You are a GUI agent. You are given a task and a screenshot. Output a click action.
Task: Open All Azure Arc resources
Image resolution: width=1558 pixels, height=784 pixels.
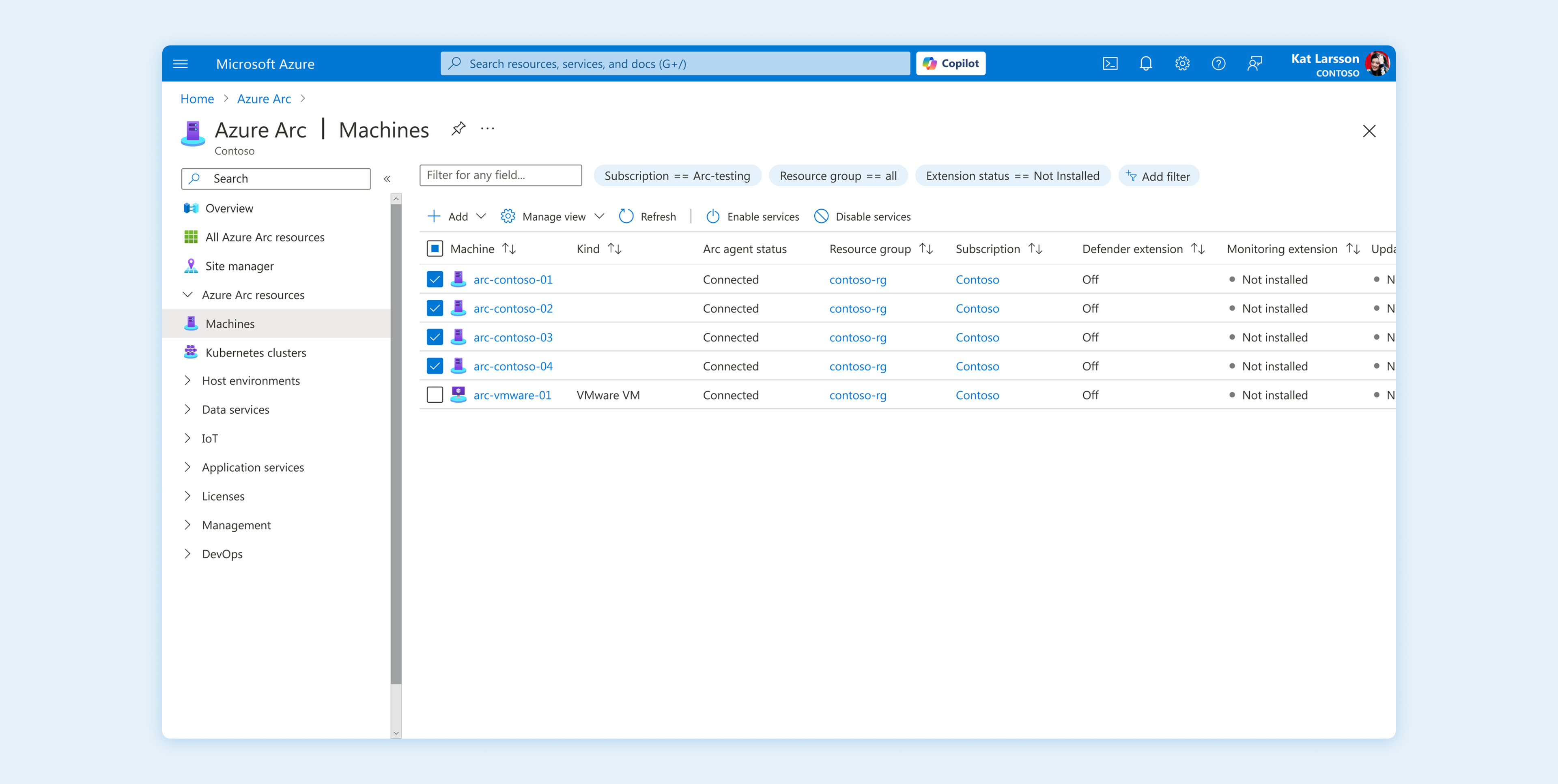point(264,237)
